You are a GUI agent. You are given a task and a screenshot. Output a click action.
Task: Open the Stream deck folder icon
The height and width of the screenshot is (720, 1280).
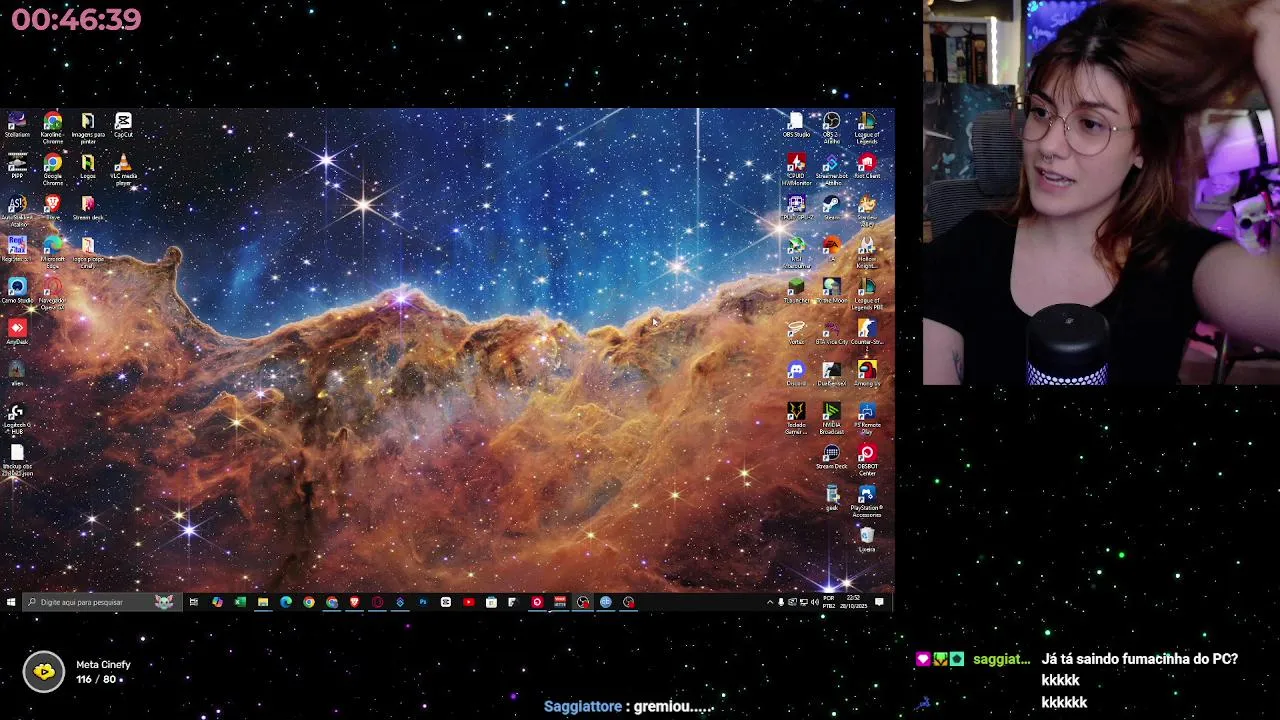pos(88,208)
